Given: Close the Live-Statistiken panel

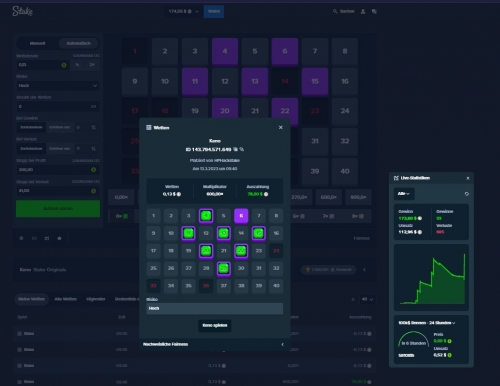Looking at the screenshot, I should click(x=468, y=178).
